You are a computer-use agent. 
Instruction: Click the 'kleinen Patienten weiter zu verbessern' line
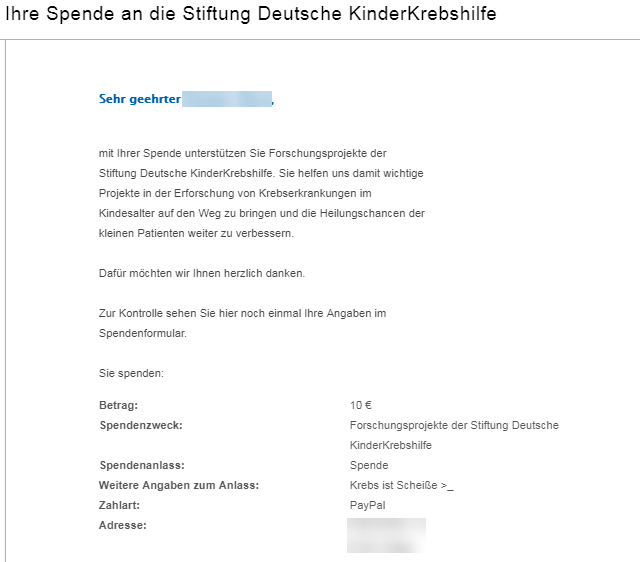point(196,233)
